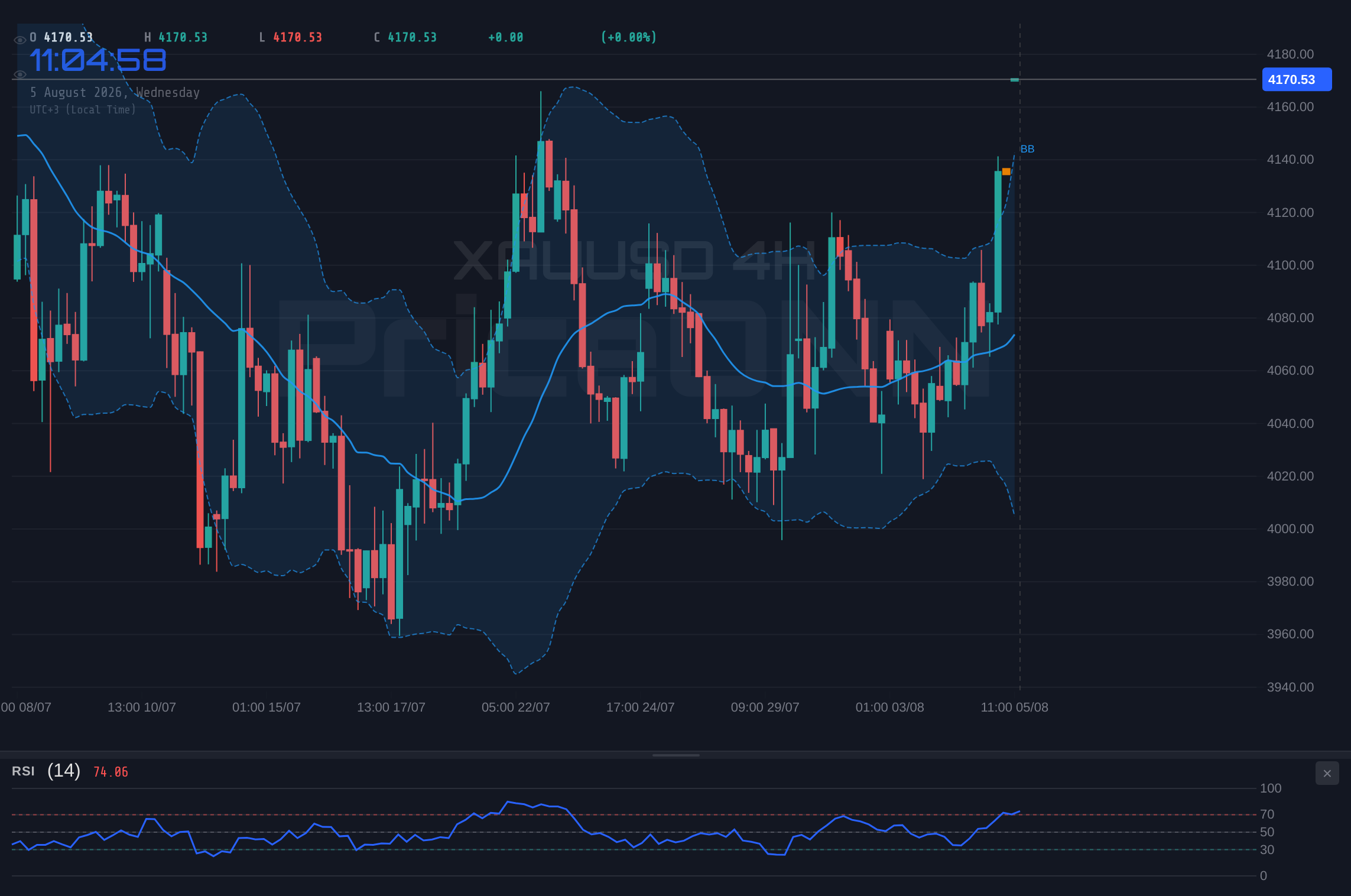Click the (+0.00%) percentage change
Screen dimensions: 1351x896
pos(629,37)
